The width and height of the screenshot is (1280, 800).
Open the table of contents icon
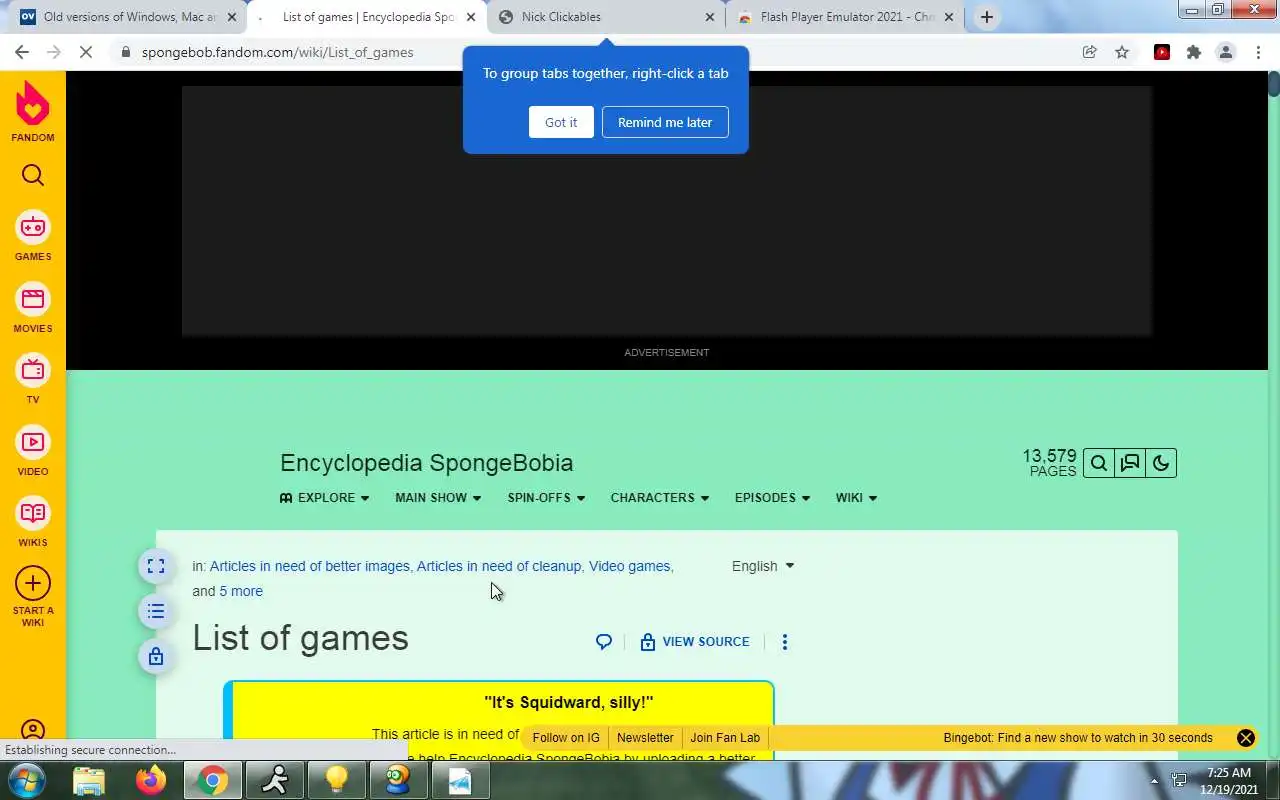[156, 611]
